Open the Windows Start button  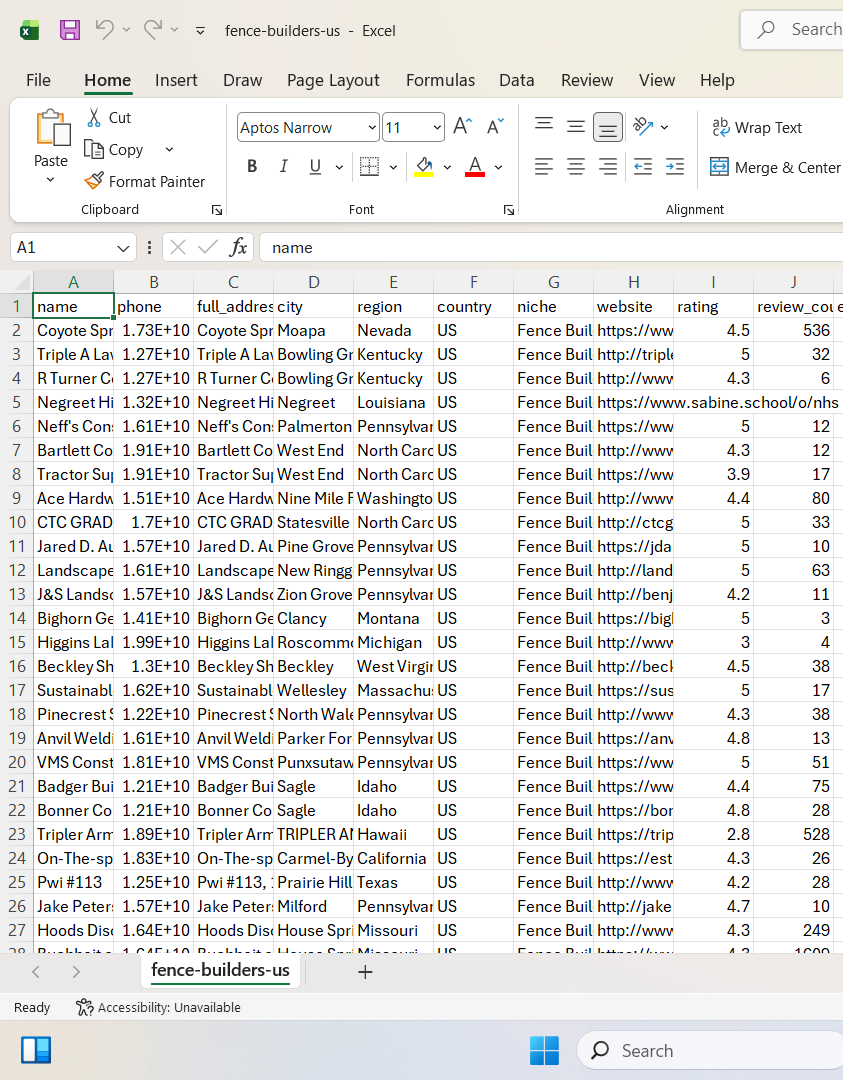click(544, 1050)
